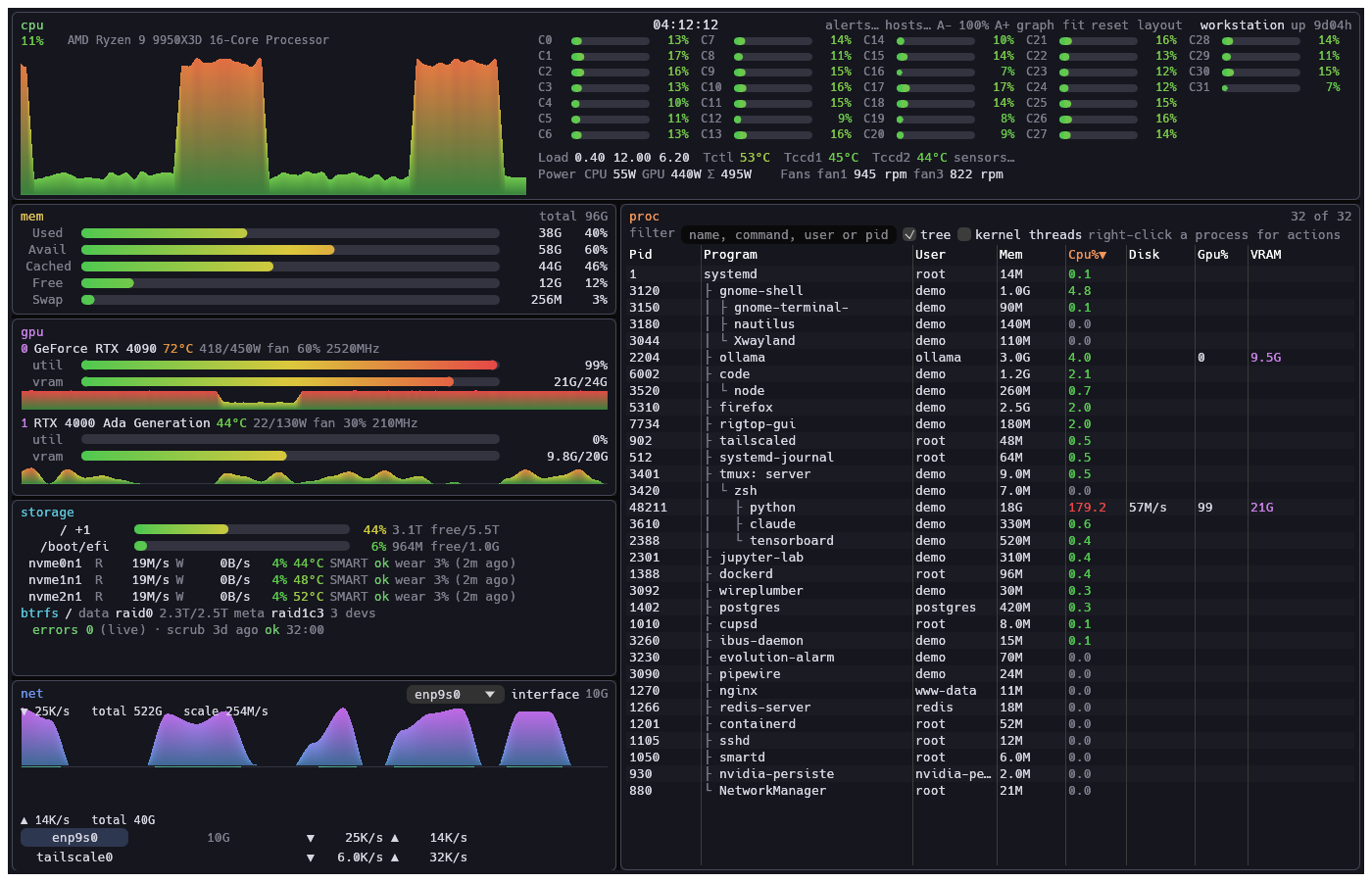
Task: Uncheck the tree view checkbox
Action: point(909,234)
